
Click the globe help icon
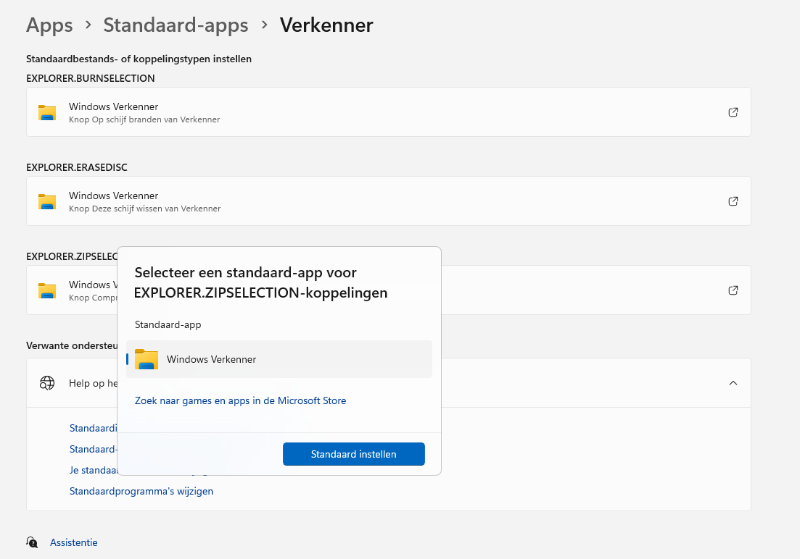point(47,383)
